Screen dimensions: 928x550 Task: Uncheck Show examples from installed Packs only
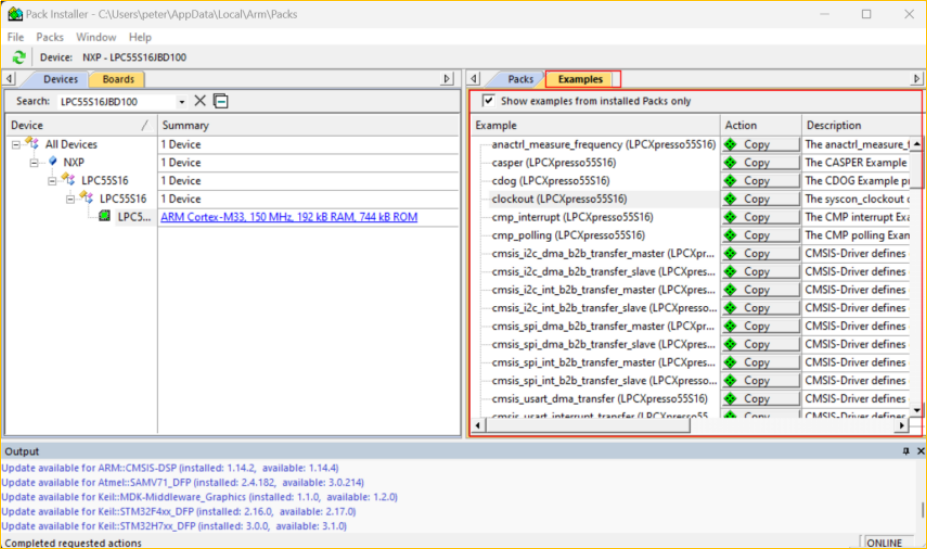click(488, 101)
